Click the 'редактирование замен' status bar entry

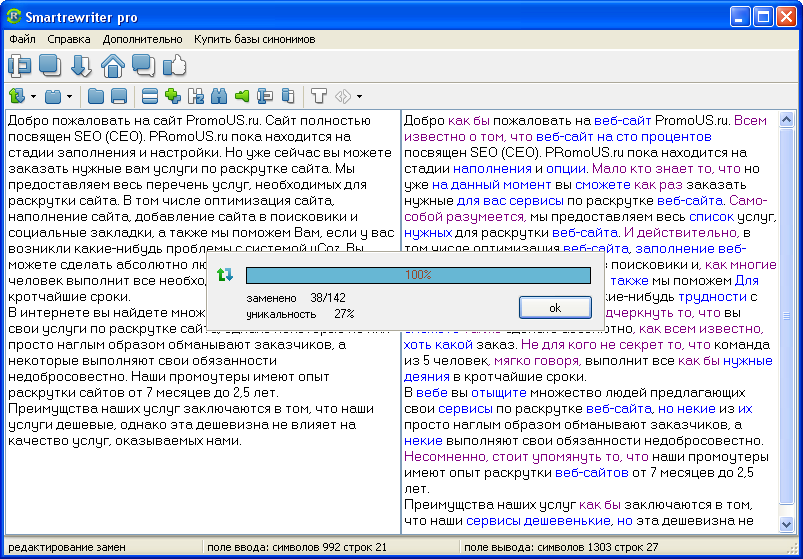pyautogui.click(x=66, y=547)
